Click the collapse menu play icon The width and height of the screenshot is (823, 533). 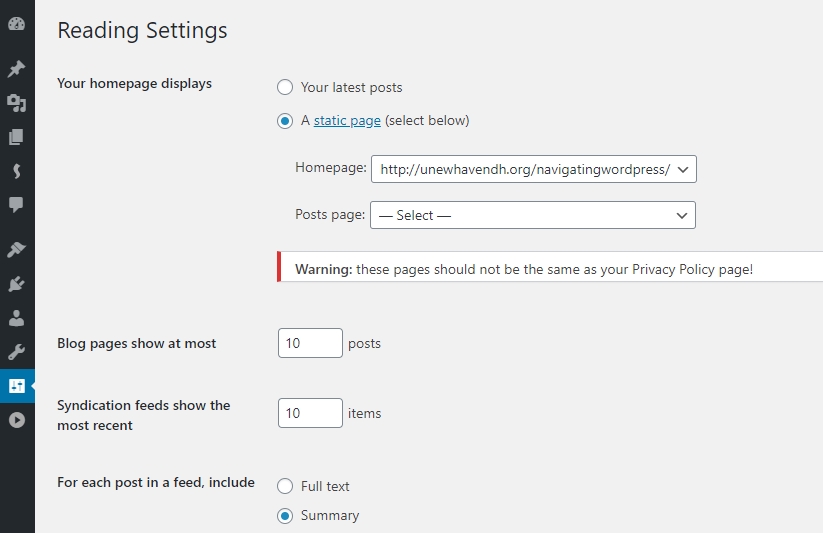coord(16,420)
